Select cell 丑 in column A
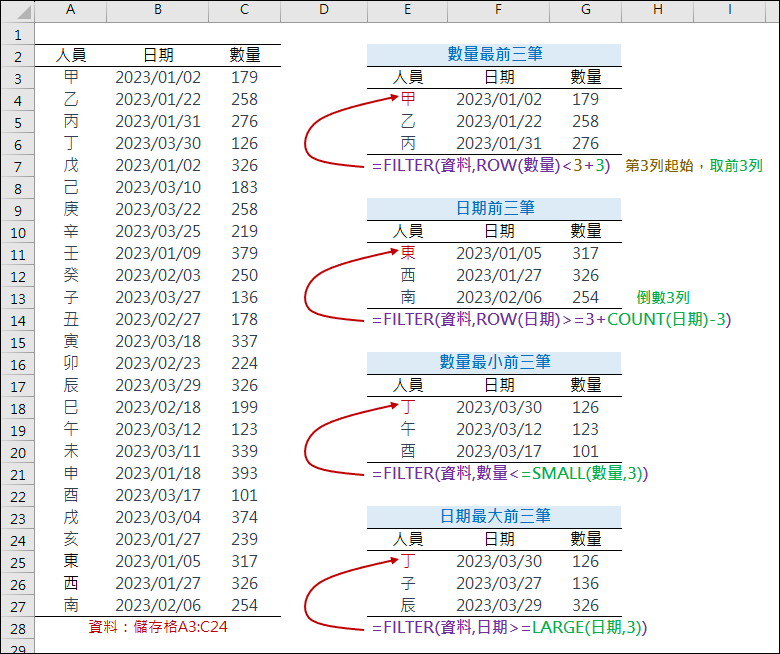Viewport: 780px width, 654px height. pos(71,319)
